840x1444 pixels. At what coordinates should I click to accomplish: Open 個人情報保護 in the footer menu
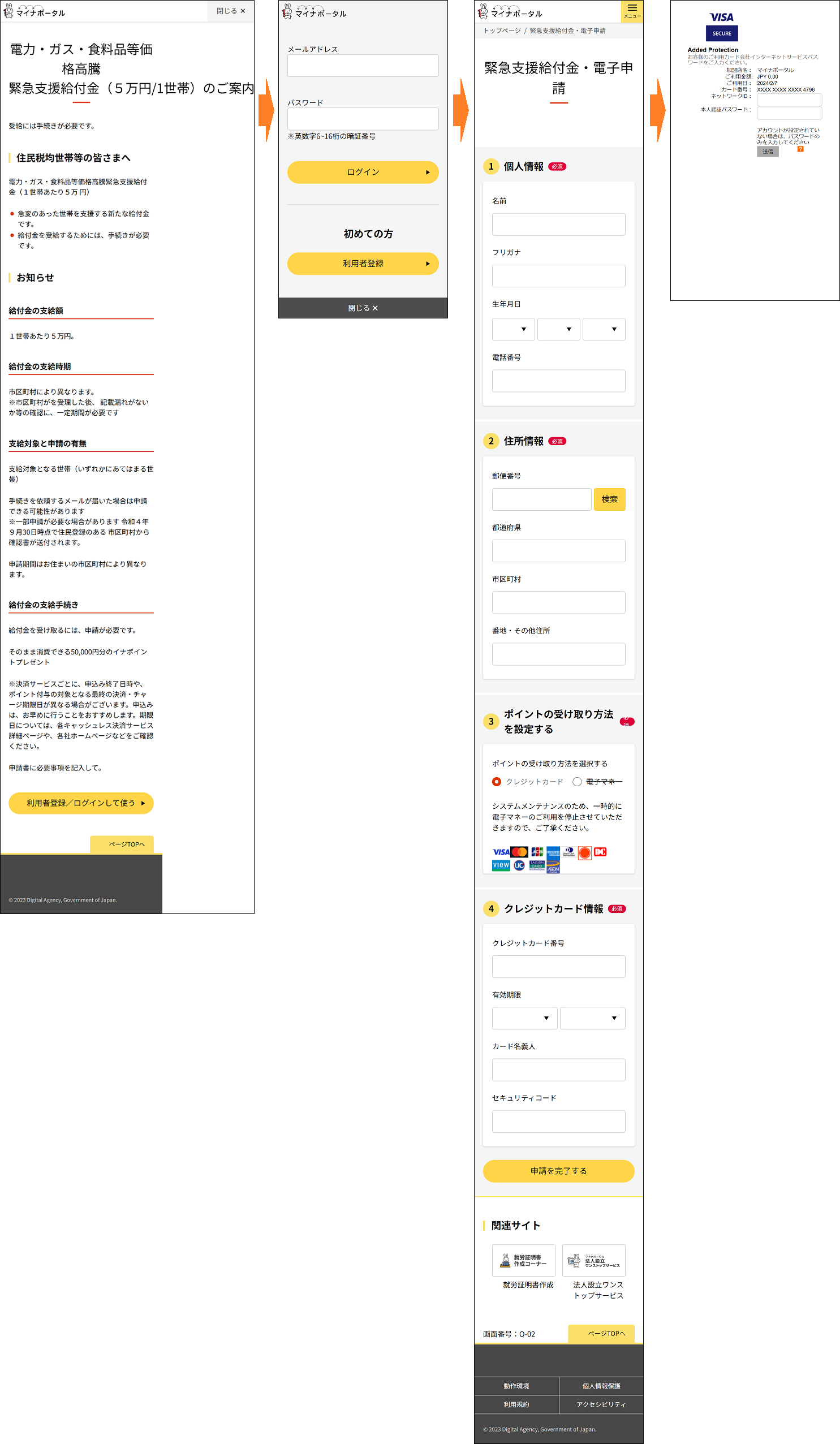(601, 1386)
